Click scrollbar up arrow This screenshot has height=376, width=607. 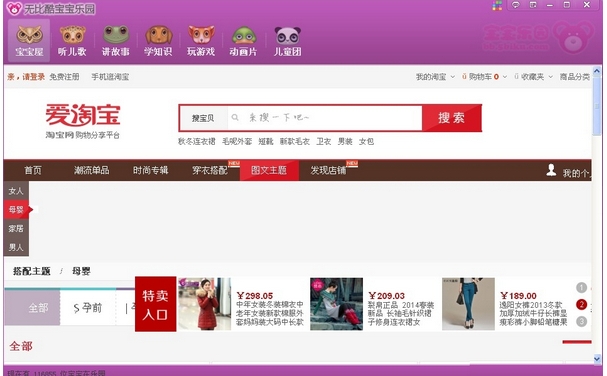597,71
